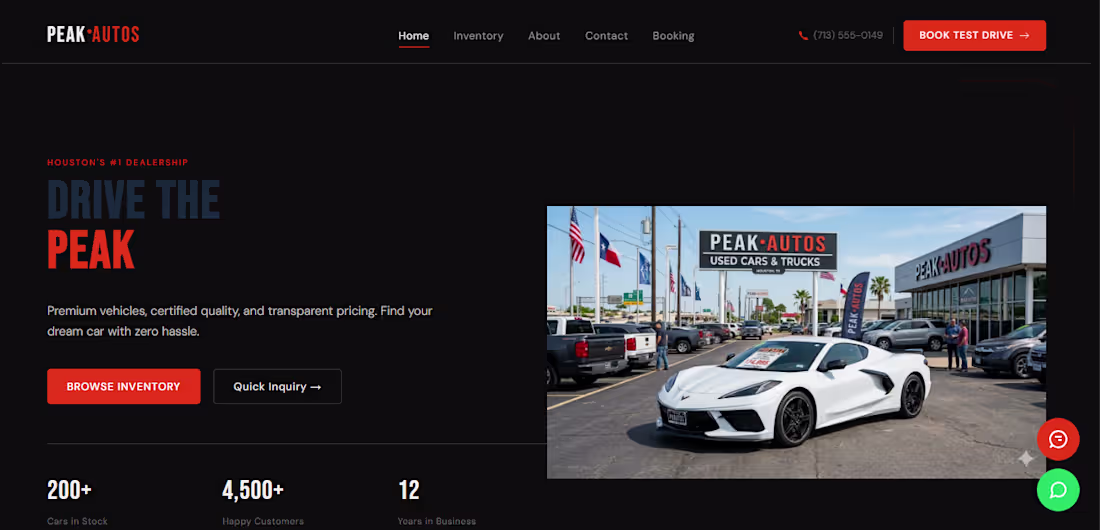
Task: Open the Home nav link
Action: coord(413,36)
